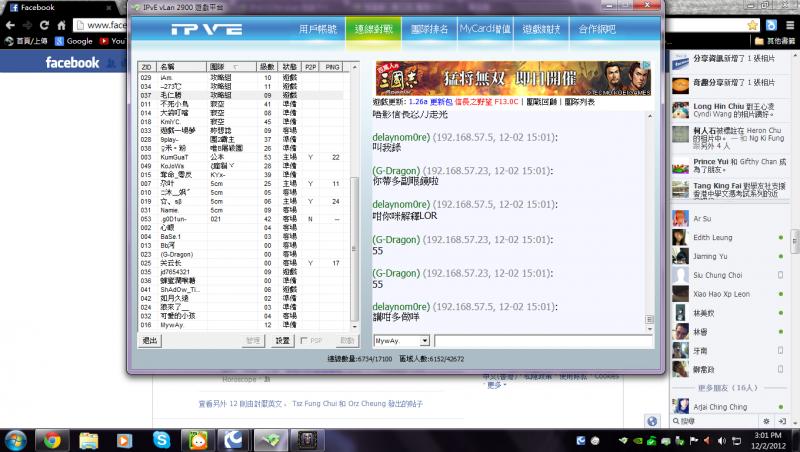Open Windows Explorer folder on taskbar
This screenshot has height=452, width=800.
click(x=88, y=440)
